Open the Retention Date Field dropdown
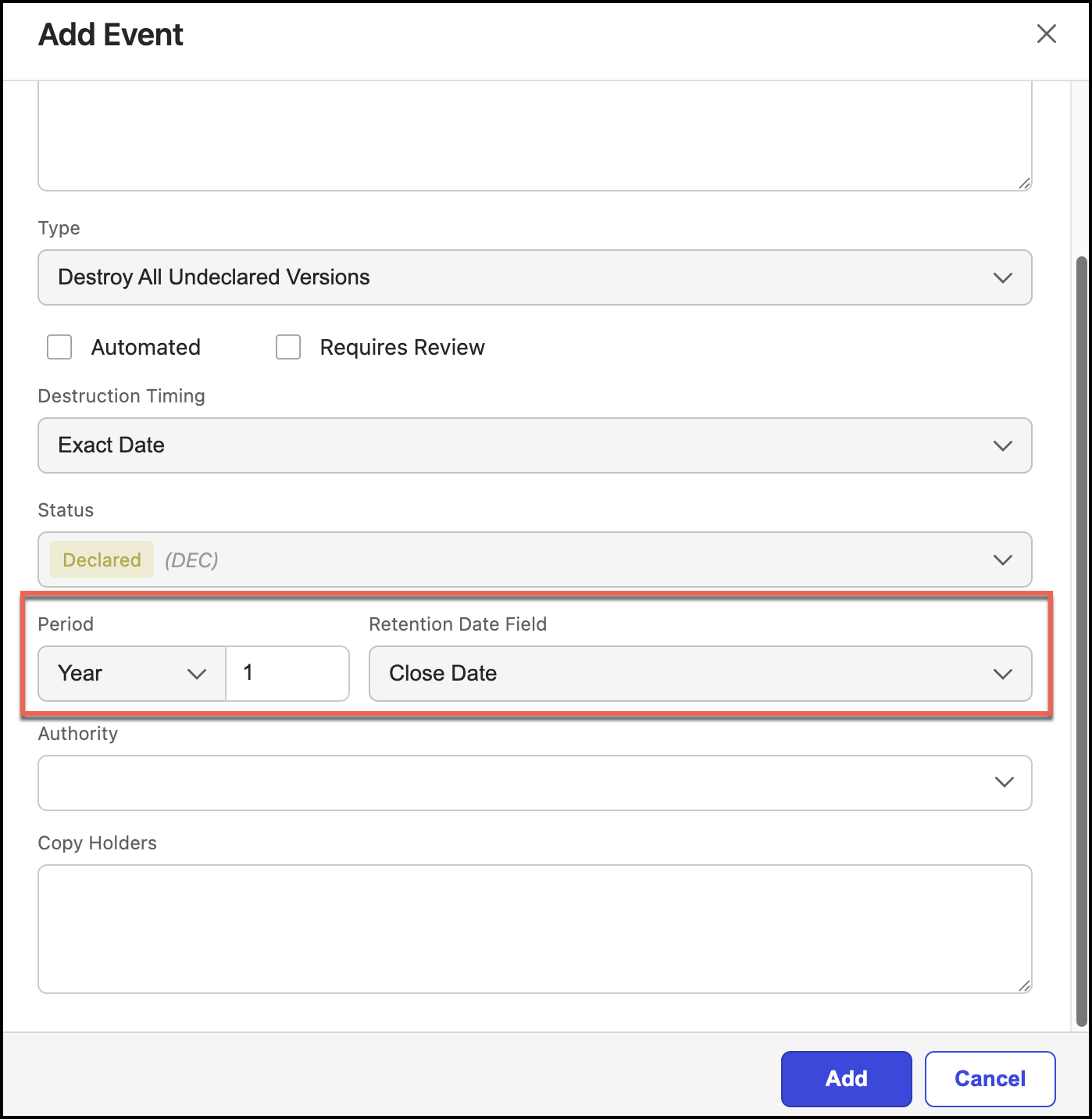 point(700,674)
